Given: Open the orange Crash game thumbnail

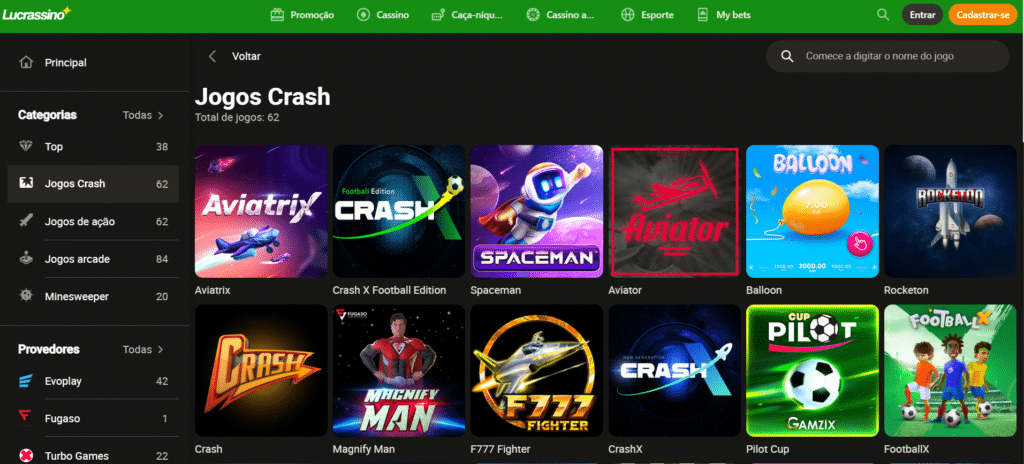Looking at the screenshot, I should pyautogui.click(x=261, y=371).
